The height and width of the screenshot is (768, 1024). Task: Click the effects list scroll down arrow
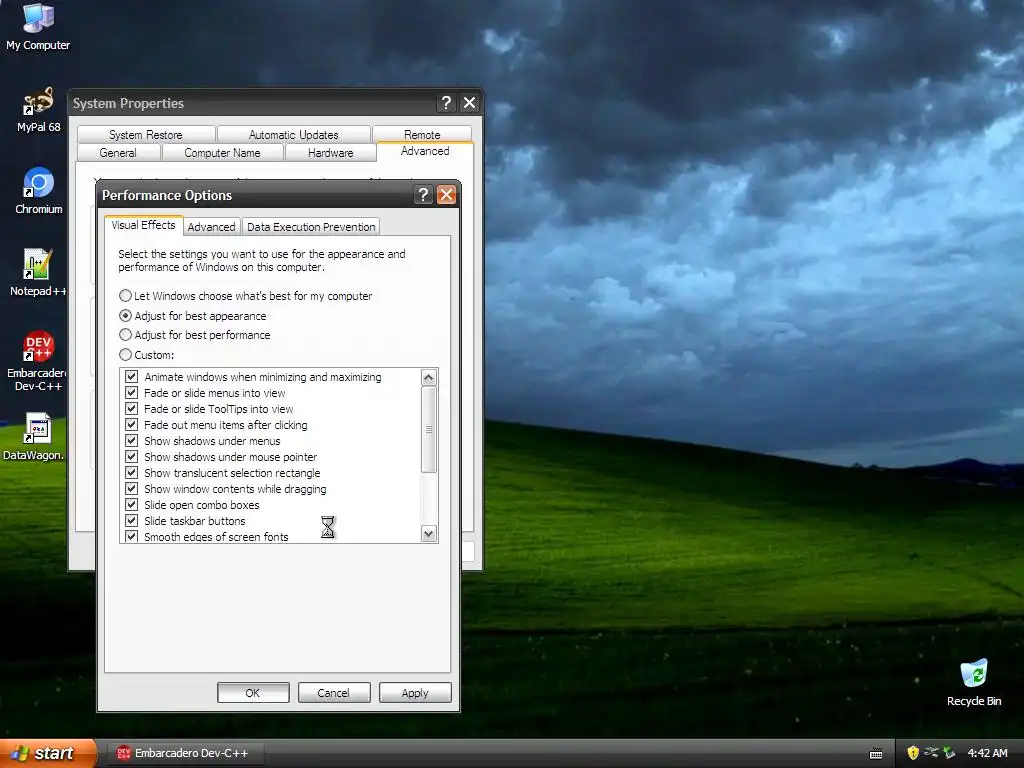click(428, 534)
